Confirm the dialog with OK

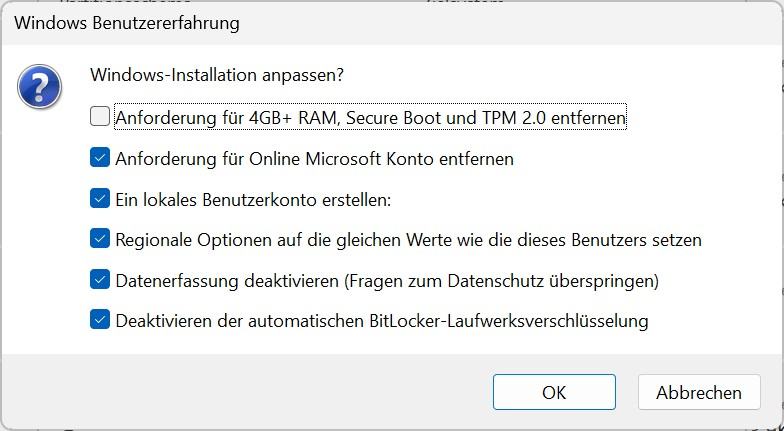click(554, 392)
